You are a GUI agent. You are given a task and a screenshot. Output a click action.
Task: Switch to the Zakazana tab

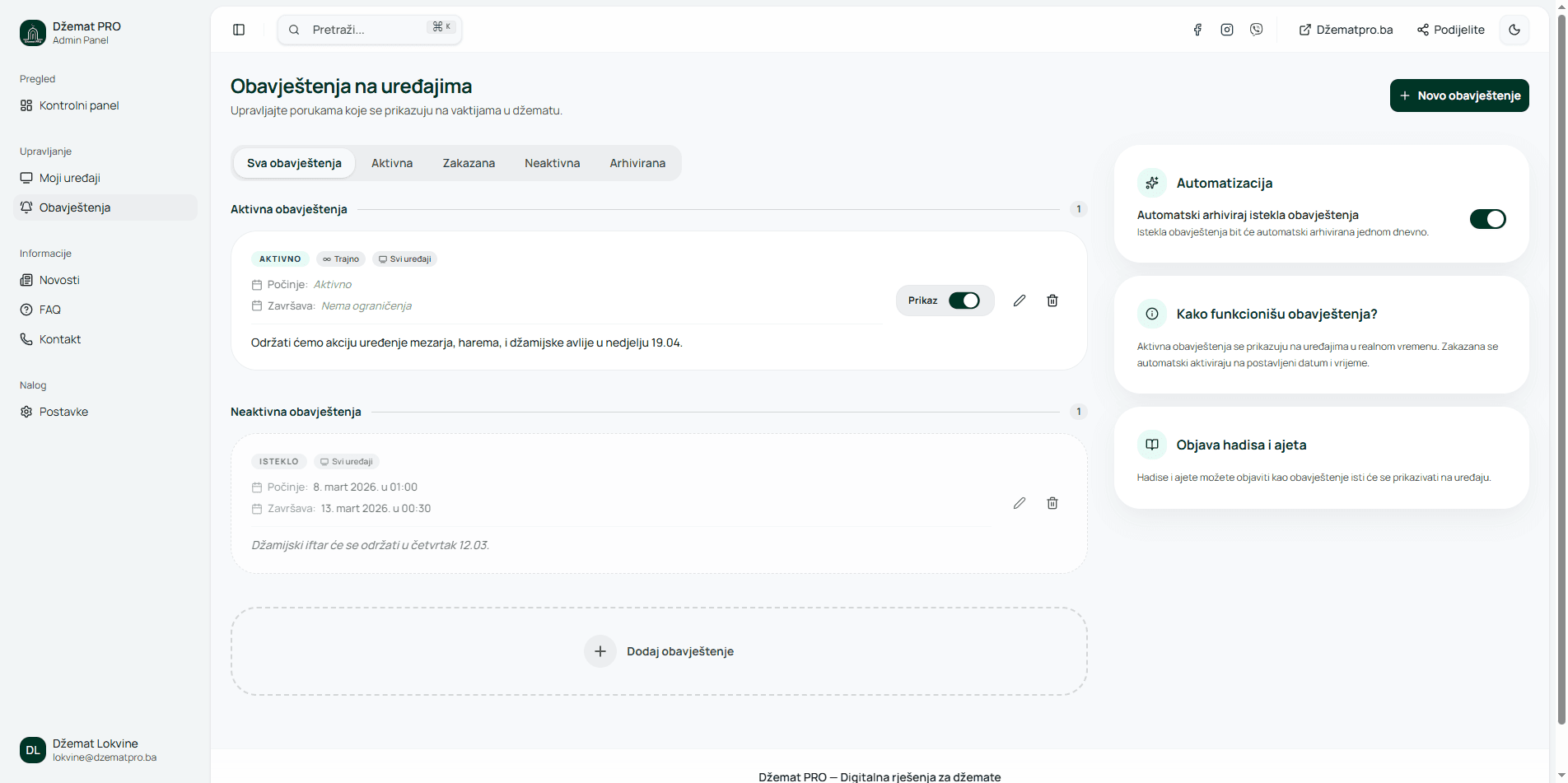[x=469, y=163]
